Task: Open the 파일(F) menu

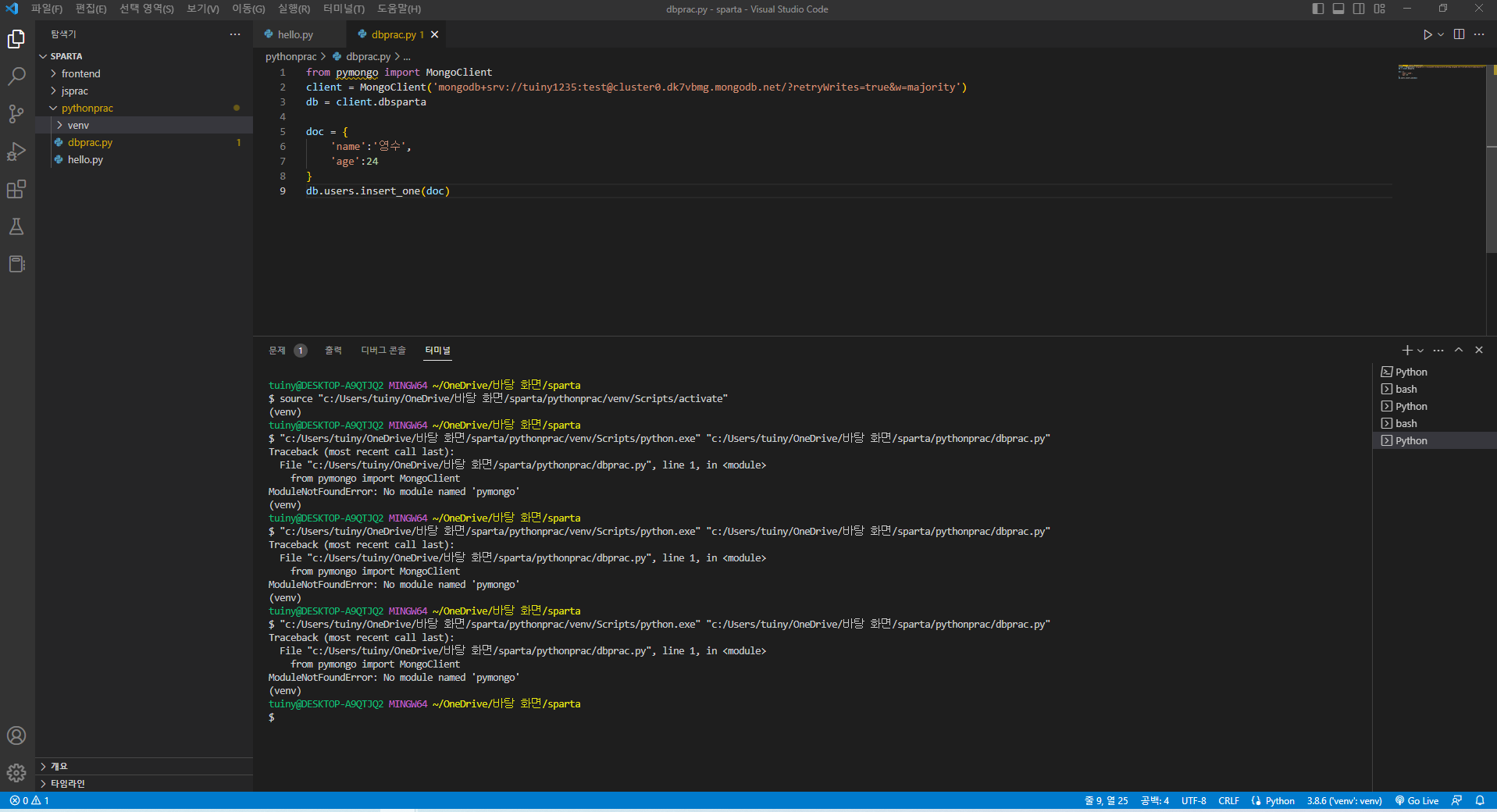Action: click(47, 9)
